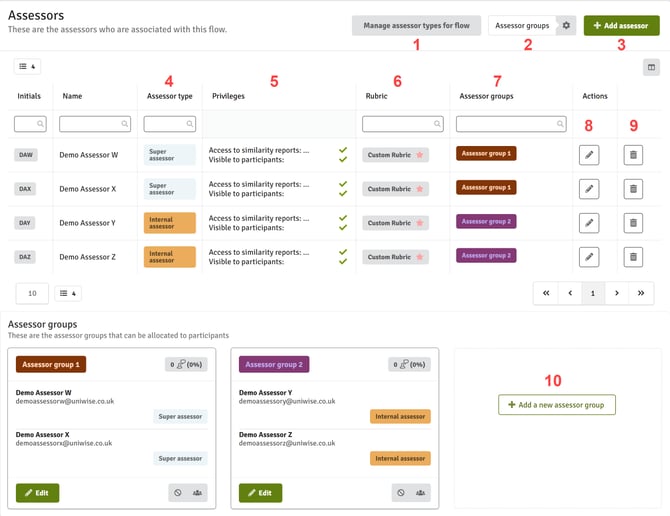This screenshot has height=516, width=670.
Task: Delete Demo Assessor X using trash icon
Action: [633, 189]
